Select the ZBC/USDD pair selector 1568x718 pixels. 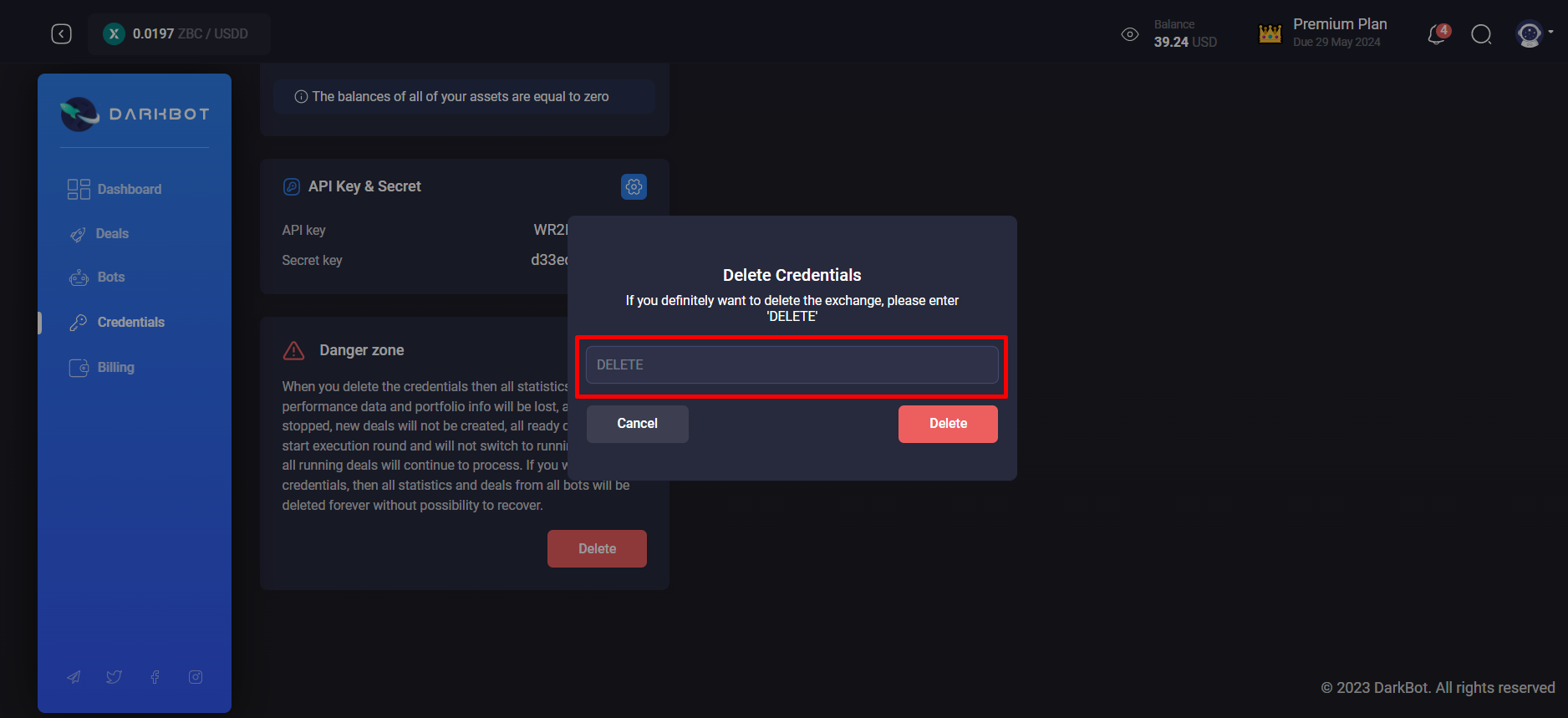click(x=179, y=33)
